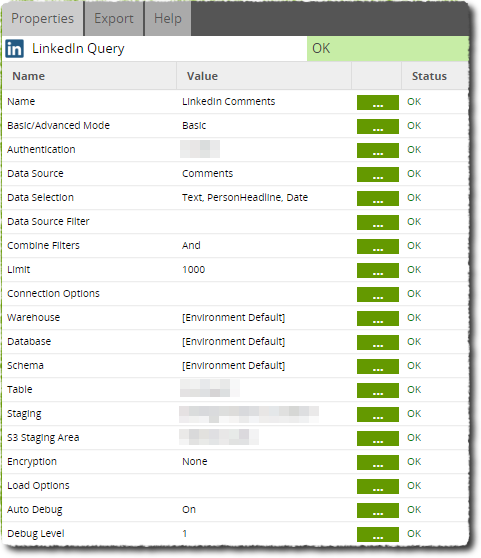Open Connection Options editor button
This screenshot has height=558, width=481.
click(378, 294)
